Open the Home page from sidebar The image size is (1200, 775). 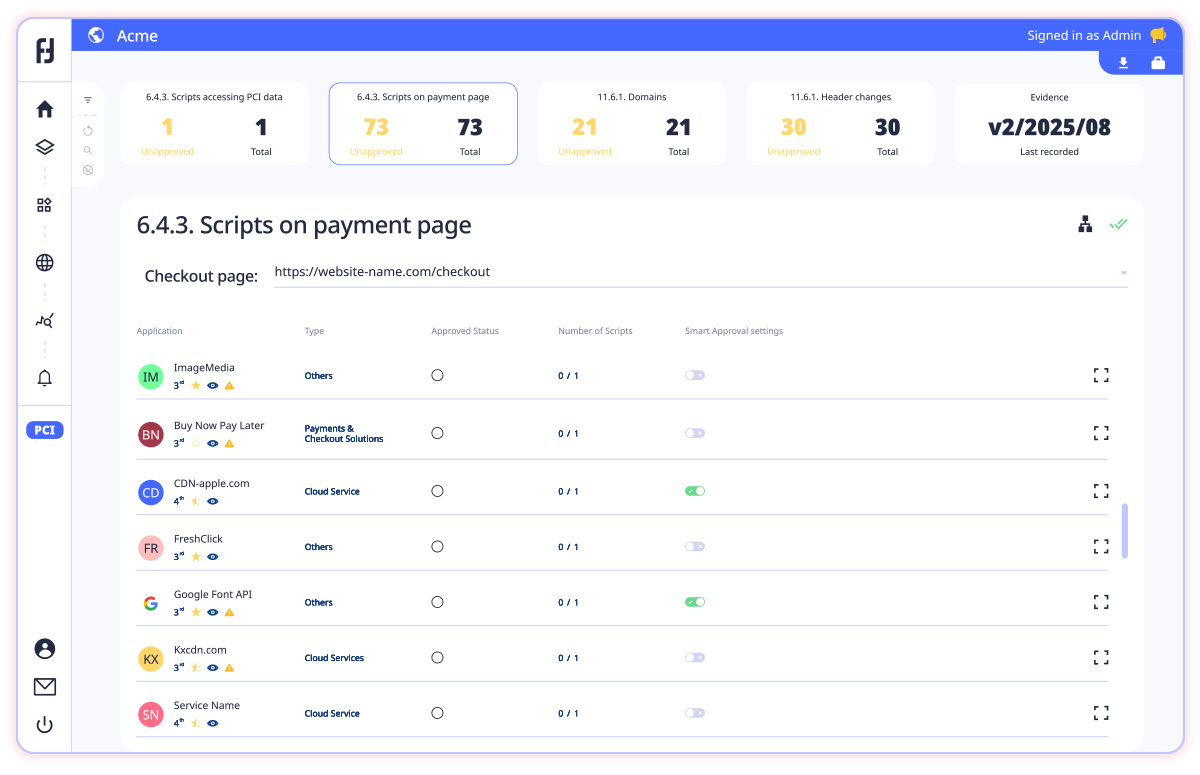44,110
